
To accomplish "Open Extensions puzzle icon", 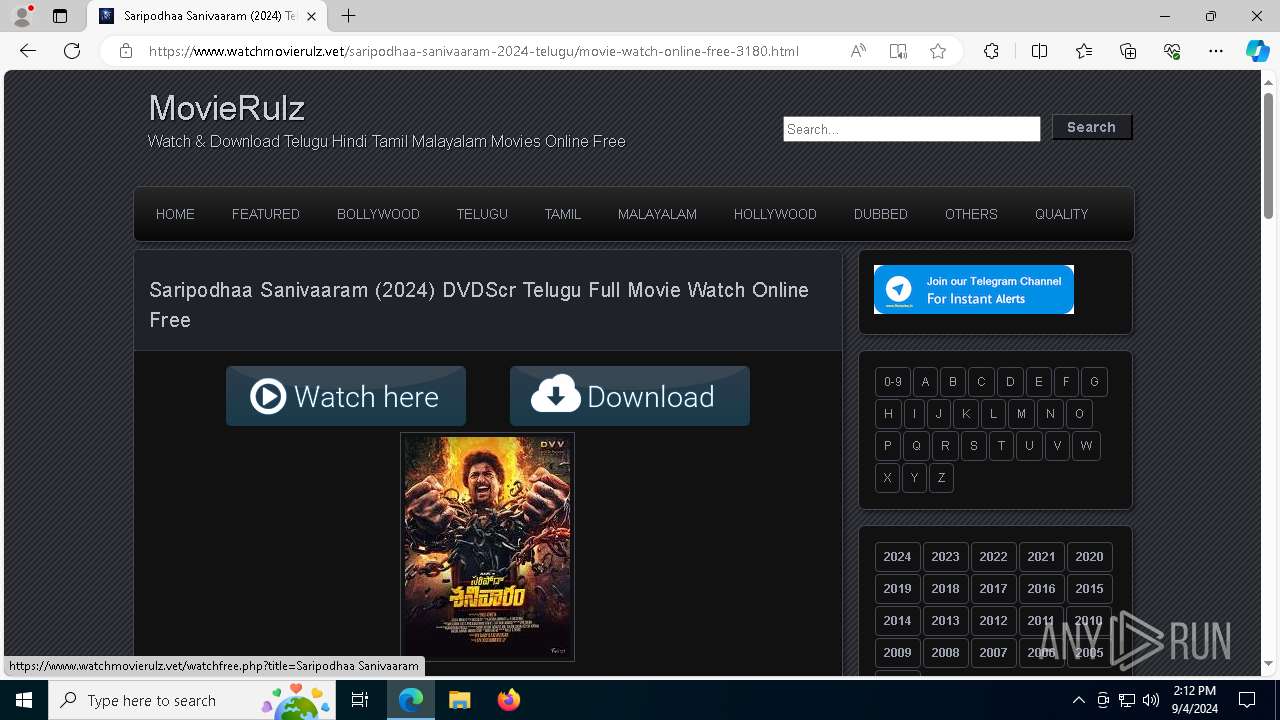I will [x=991, y=51].
